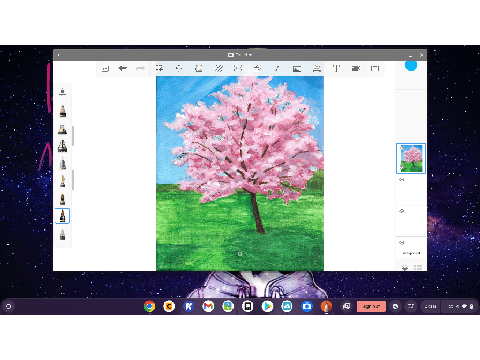Redo with the greyed right arrow
Viewport: 480px width, 360px height.
(x=140, y=68)
